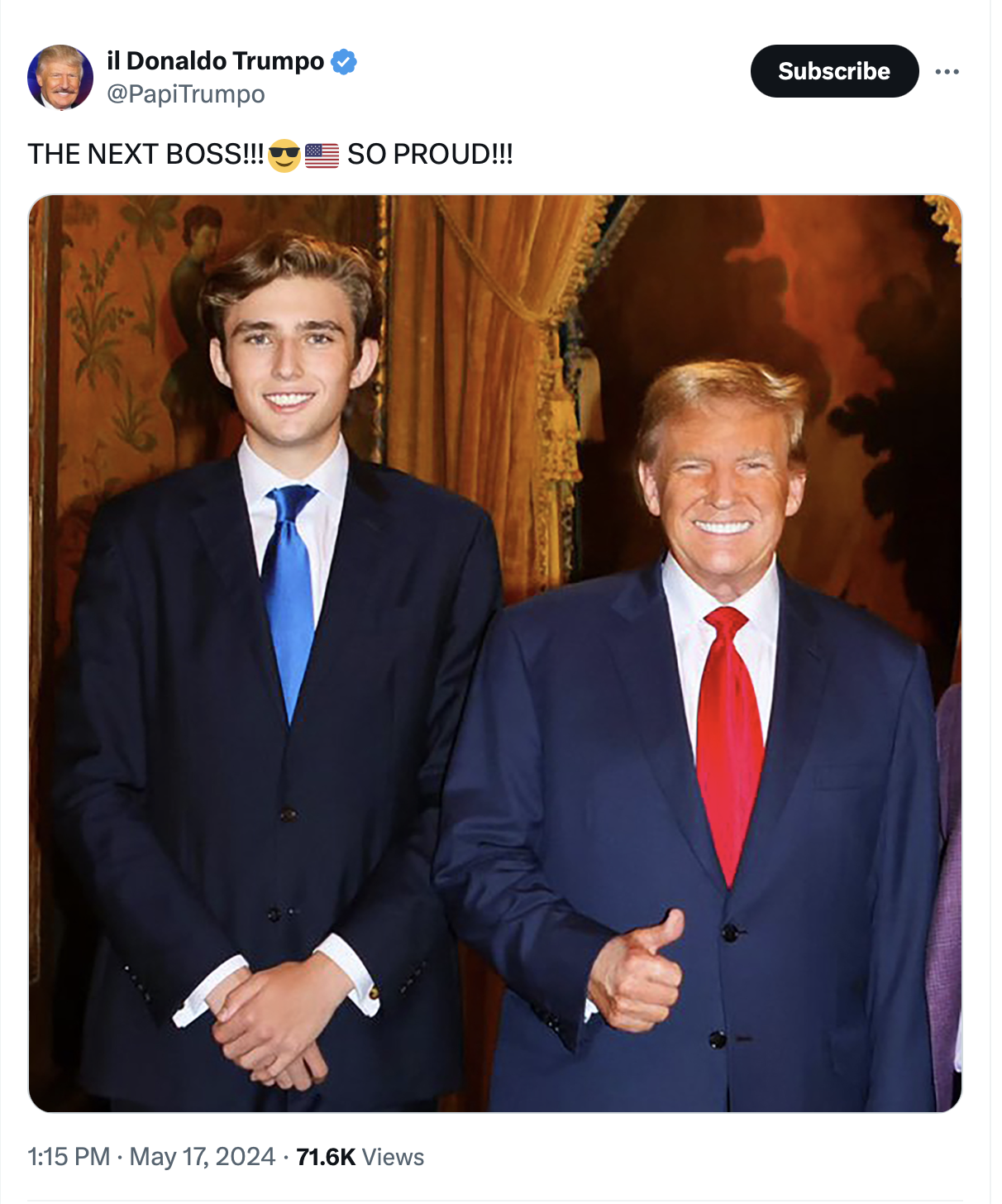
Task: Open the 1:15 PM timestamp link
Action: pos(69,1157)
